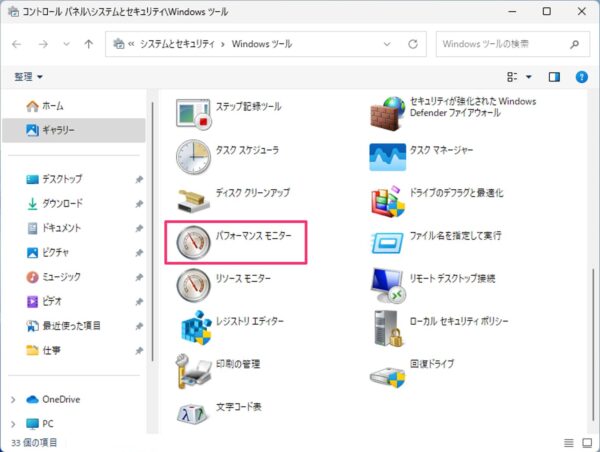Open recent locations dropdown chevron
Screen dimensions: 600x452
[x=66, y=44]
